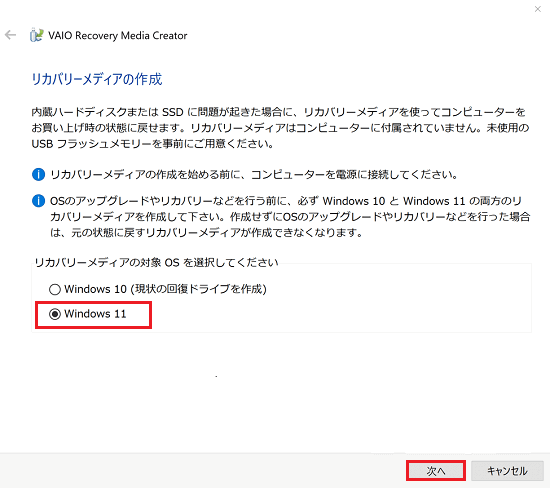The height and width of the screenshot is (488, 550).
Task: Click the line starting with USB フラッシュメモリー
Action: pos(153,144)
